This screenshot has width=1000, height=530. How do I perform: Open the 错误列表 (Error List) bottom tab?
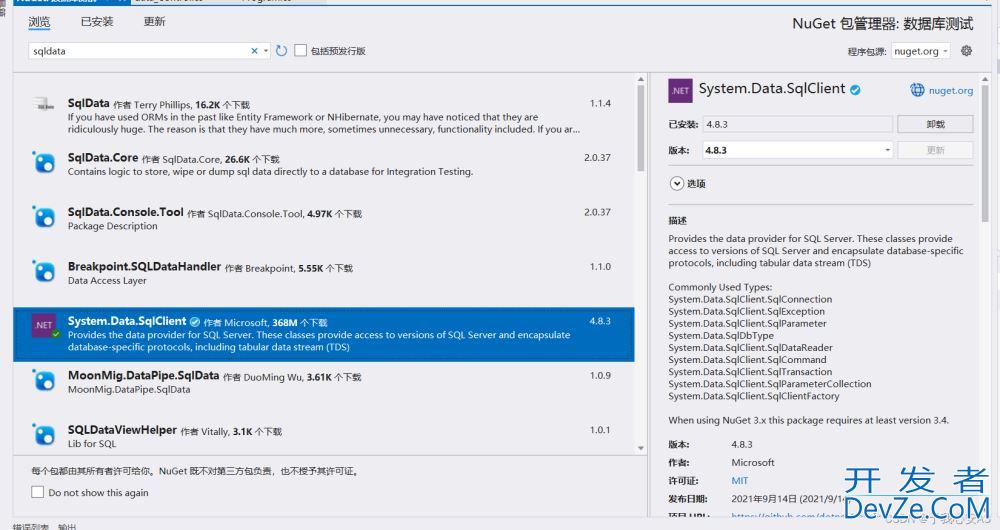[31, 527]
